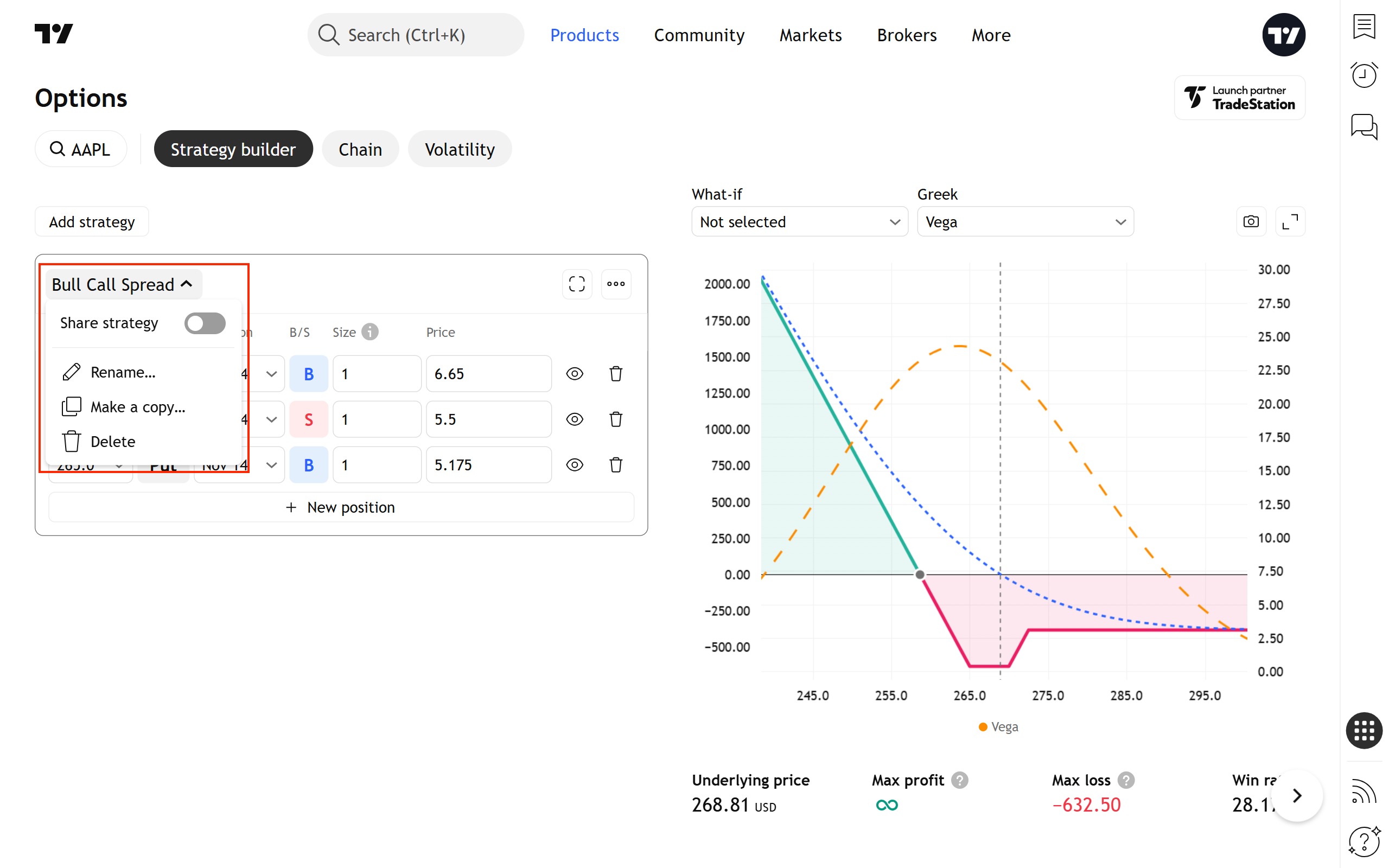
Task: Expand chart to fullscreen view
Action: pos(1290,221)
